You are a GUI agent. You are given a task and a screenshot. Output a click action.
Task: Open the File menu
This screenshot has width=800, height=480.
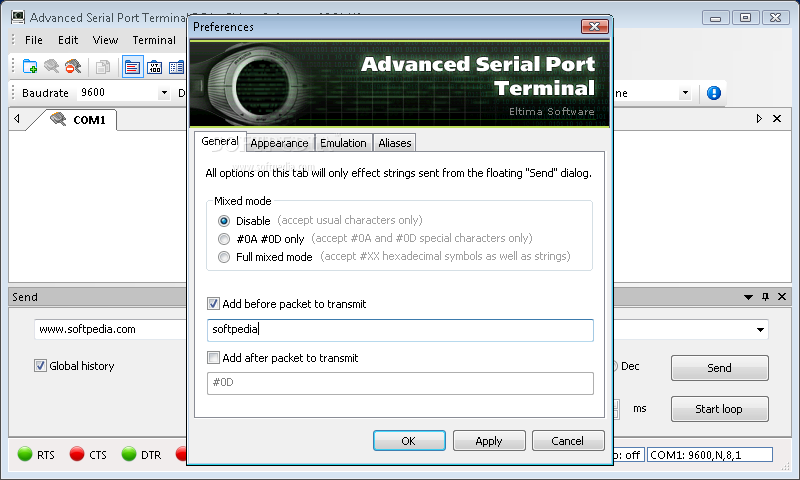pos(34,40)
